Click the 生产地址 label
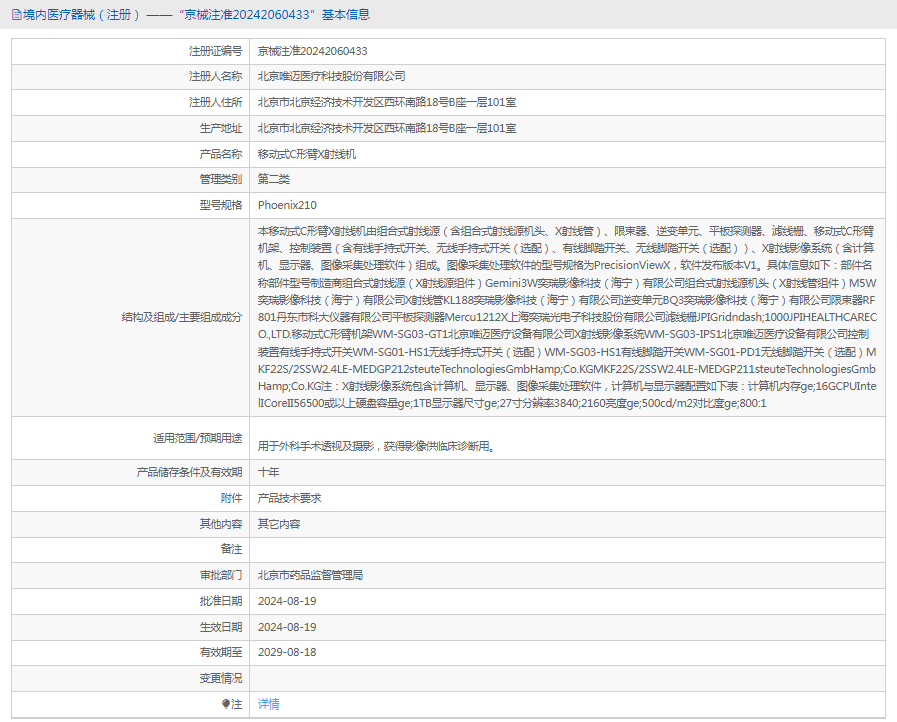Viewport: 897px width, 722px height. point(221,128)
